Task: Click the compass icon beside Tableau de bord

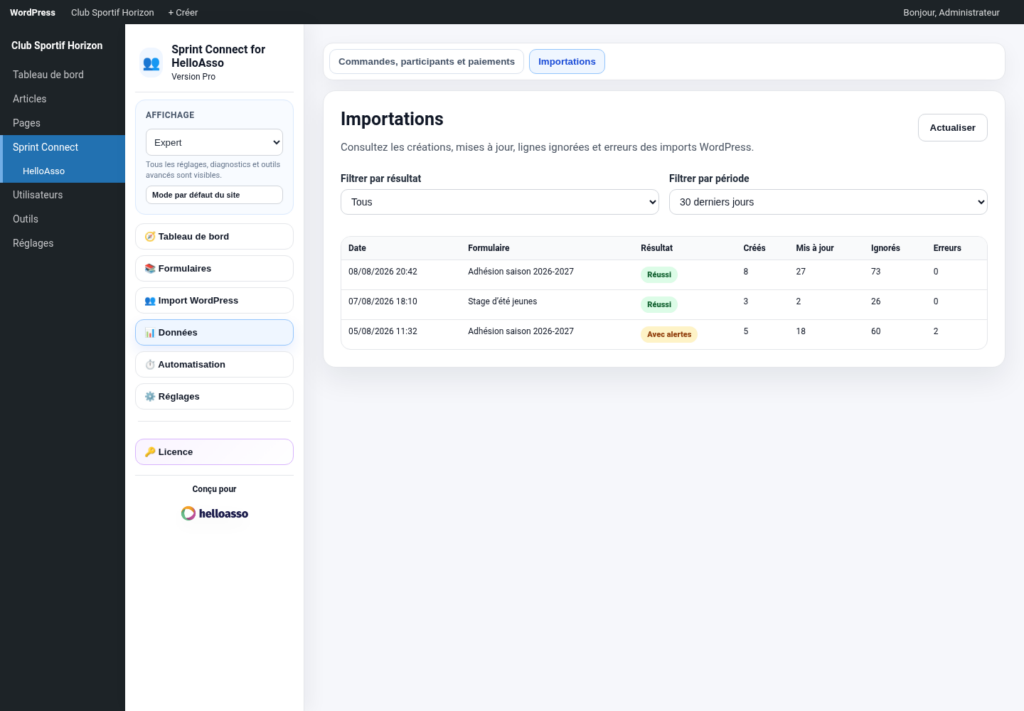Action: coord(150,236)
